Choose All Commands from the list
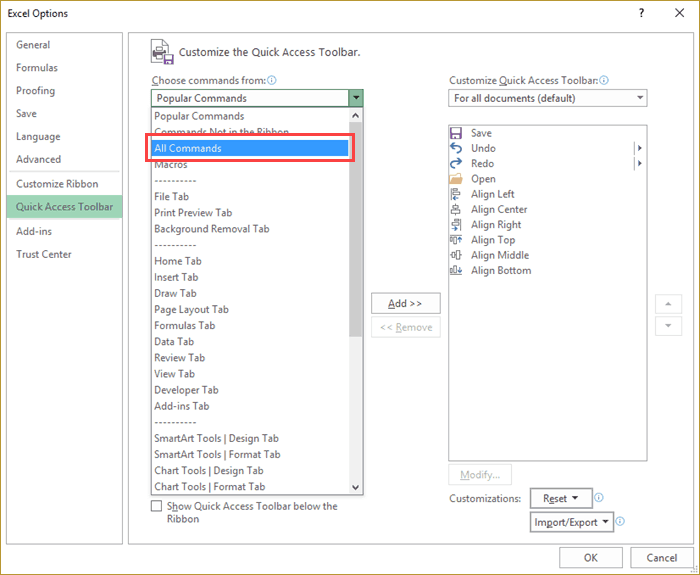Viewport: 700px width, 575px height. [250, 148]
